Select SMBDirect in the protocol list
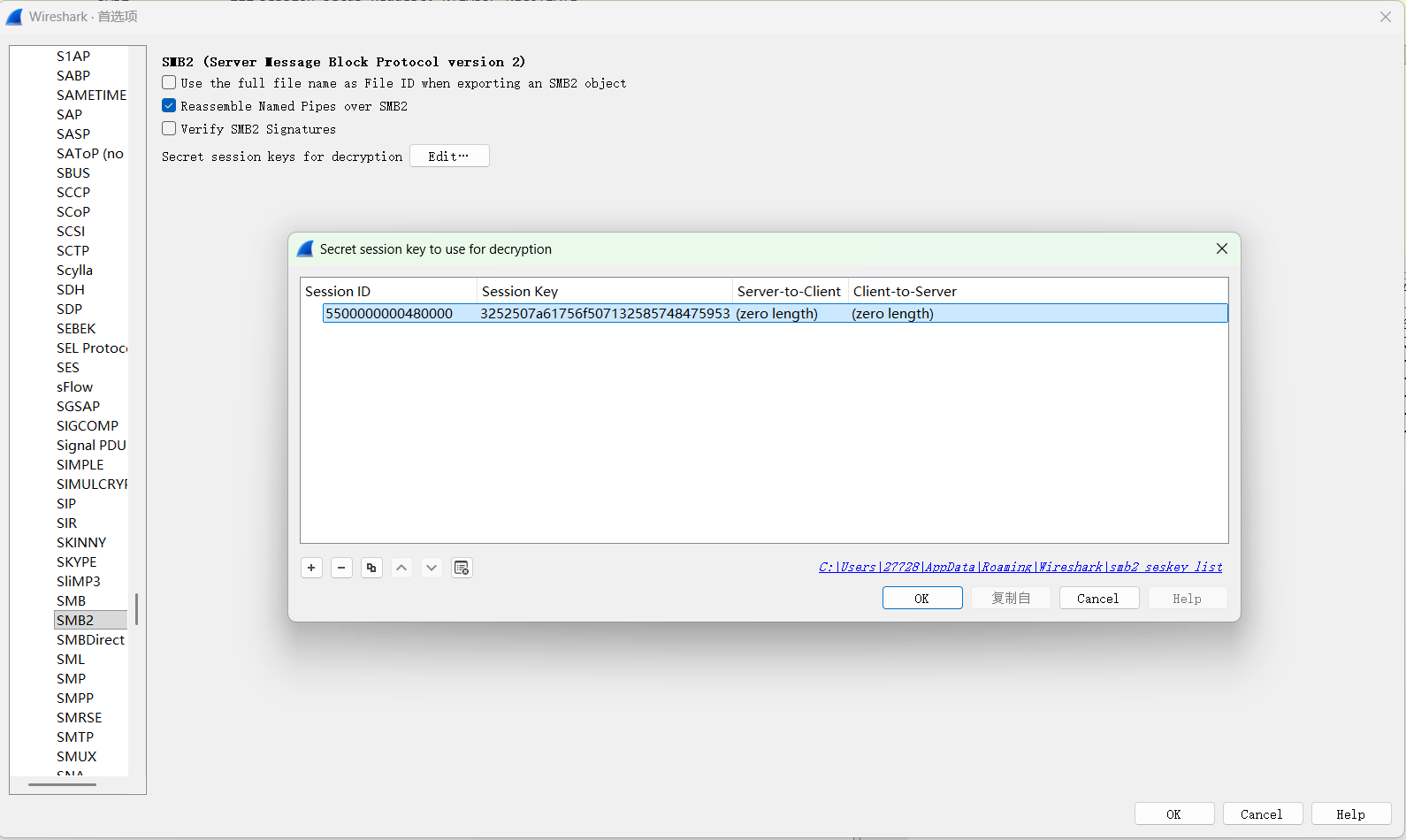Viewport: 1406px width, 840px height. pos(90,640)
